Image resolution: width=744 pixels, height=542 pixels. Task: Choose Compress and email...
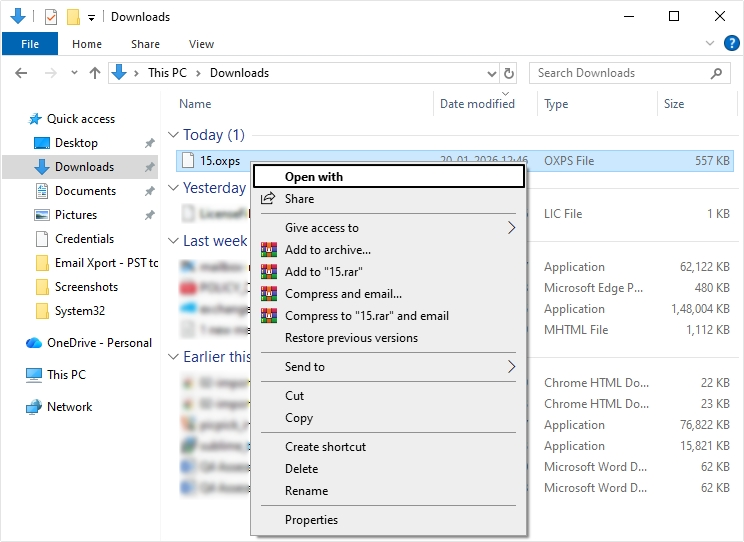(x=389, y=294)
